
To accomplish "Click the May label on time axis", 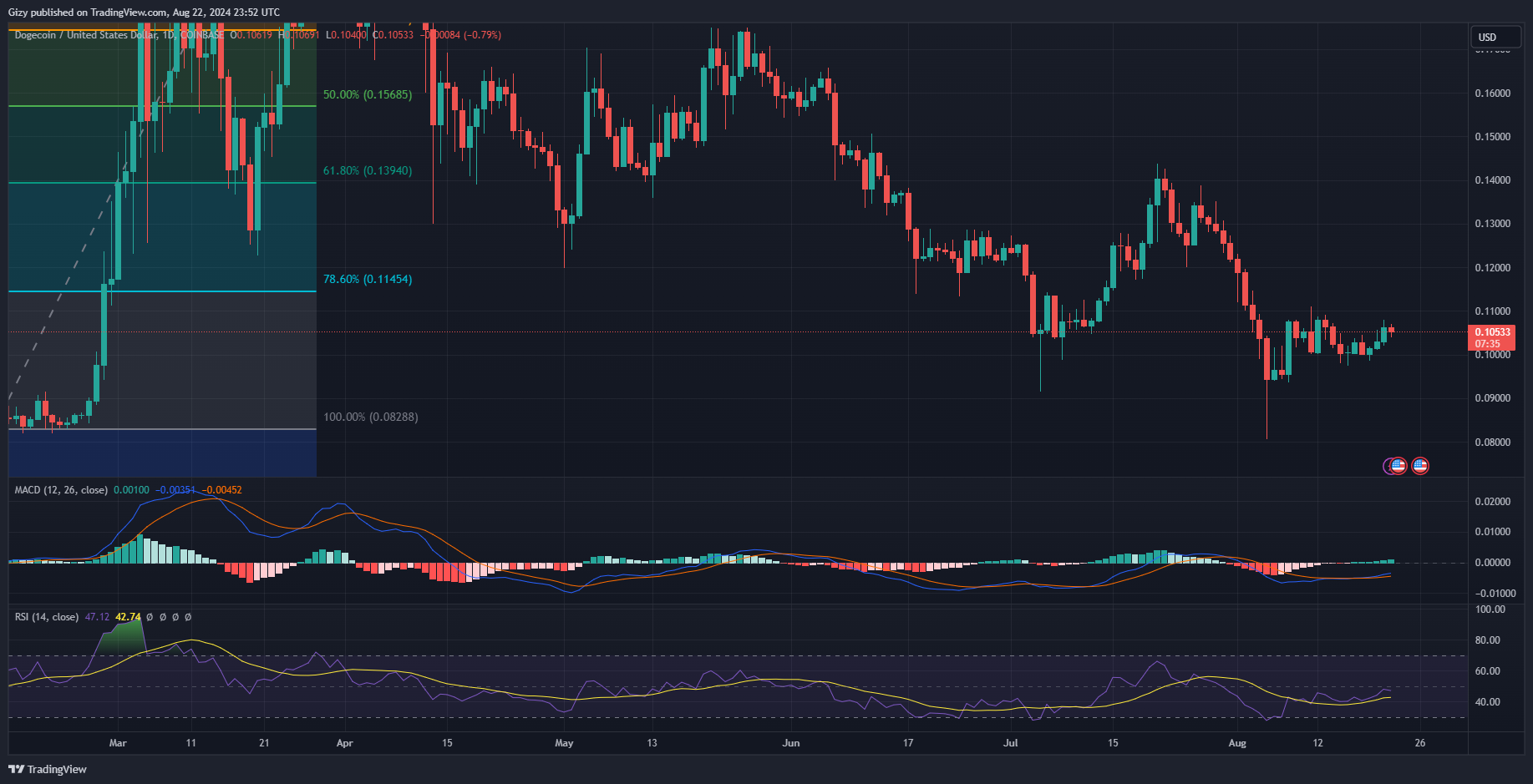I will 564,743.
